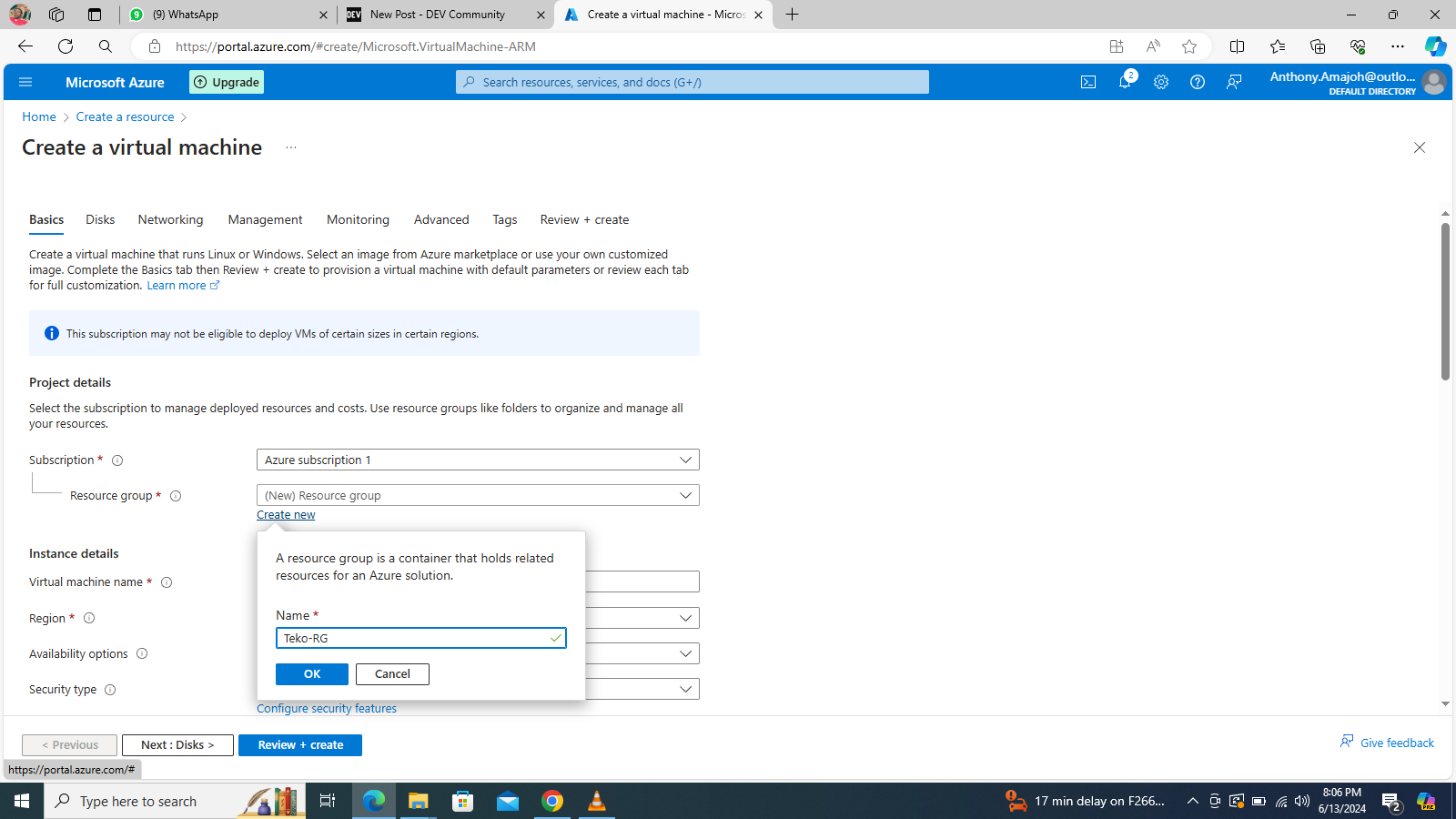Cancel the new resource group popup
The image size is (1456, 819).
pyautogui.click(x=392, y=674)
